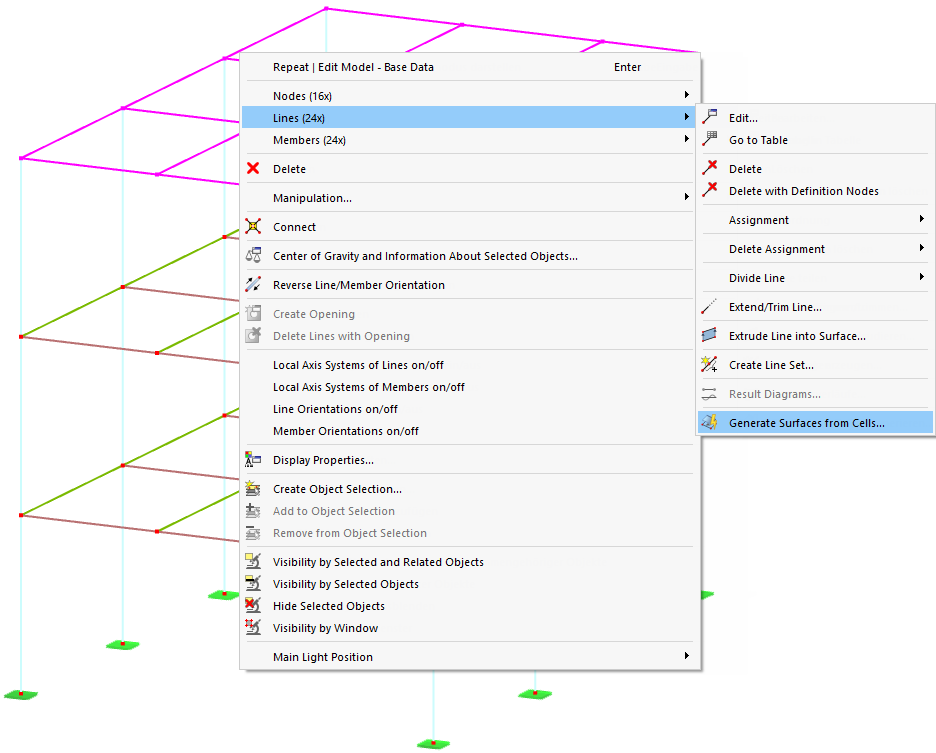The height and width of the screenshot is (753, 936).
Task: Click the Edit line icon in submenu
Action: [709, 118]
